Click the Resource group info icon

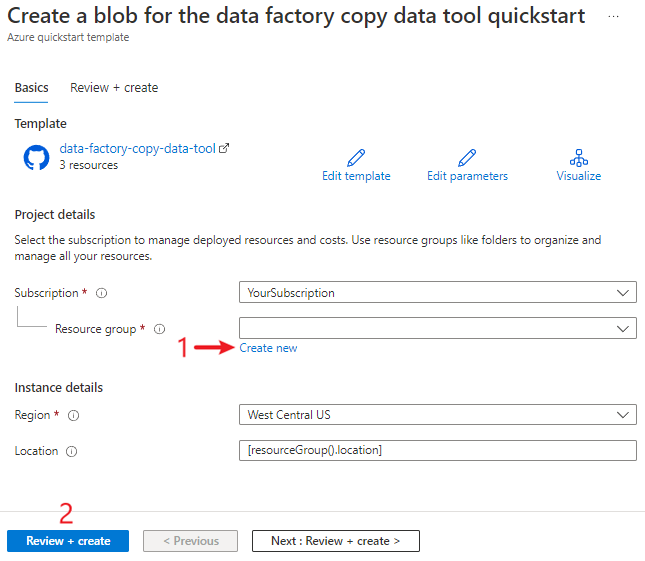point(160,329)
